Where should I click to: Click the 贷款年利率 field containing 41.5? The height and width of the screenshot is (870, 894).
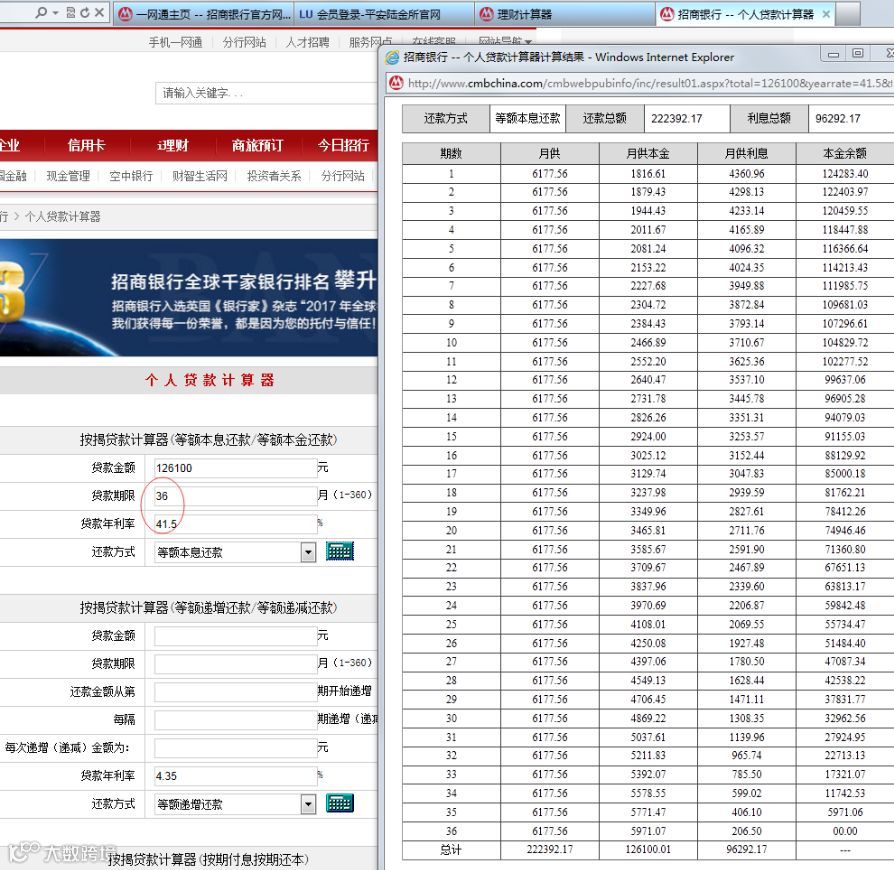(235, 524)
